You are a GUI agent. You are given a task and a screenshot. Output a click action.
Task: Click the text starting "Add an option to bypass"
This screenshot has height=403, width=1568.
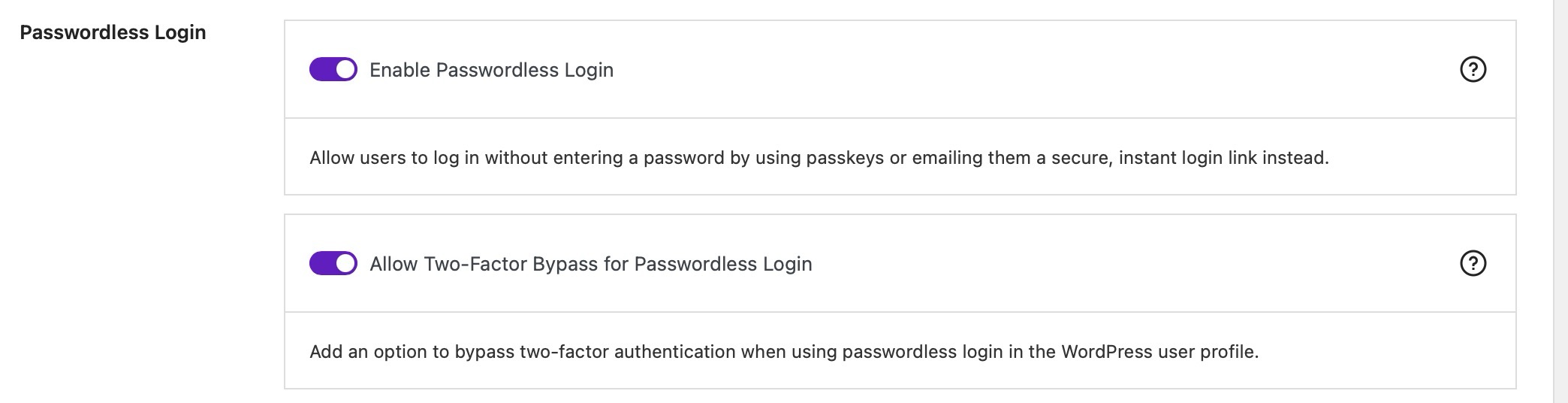(x=783, y=352)
